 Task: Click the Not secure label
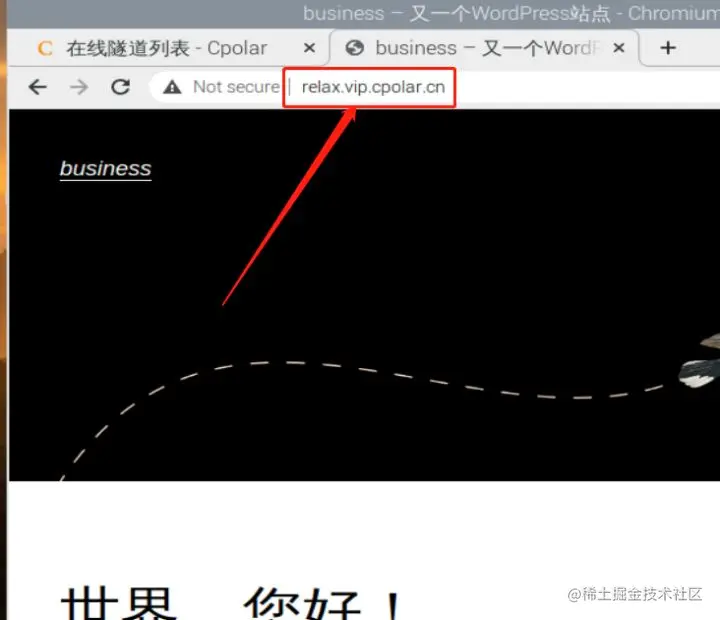(236, 87)
